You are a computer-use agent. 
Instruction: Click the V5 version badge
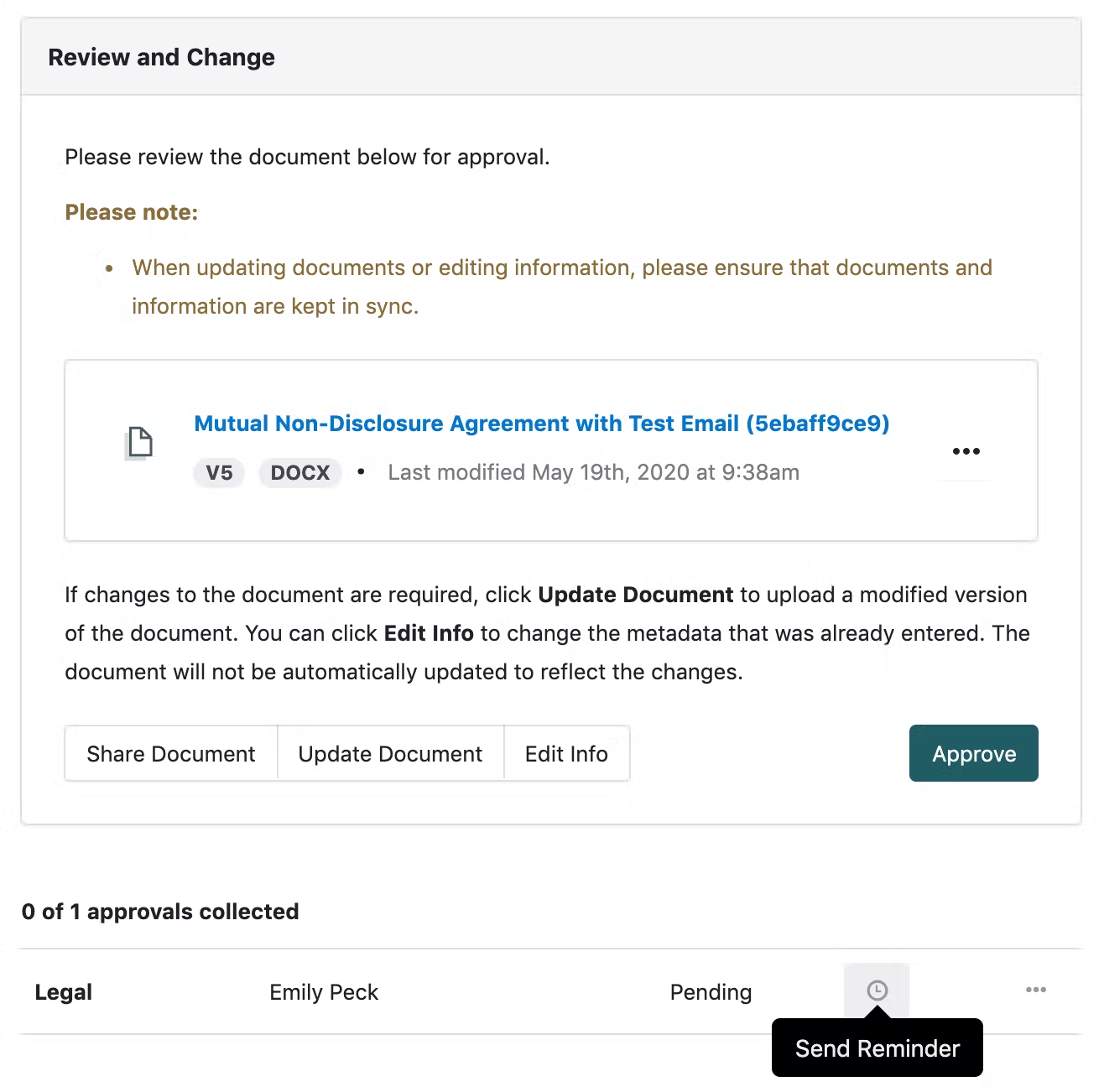point(219,473)
